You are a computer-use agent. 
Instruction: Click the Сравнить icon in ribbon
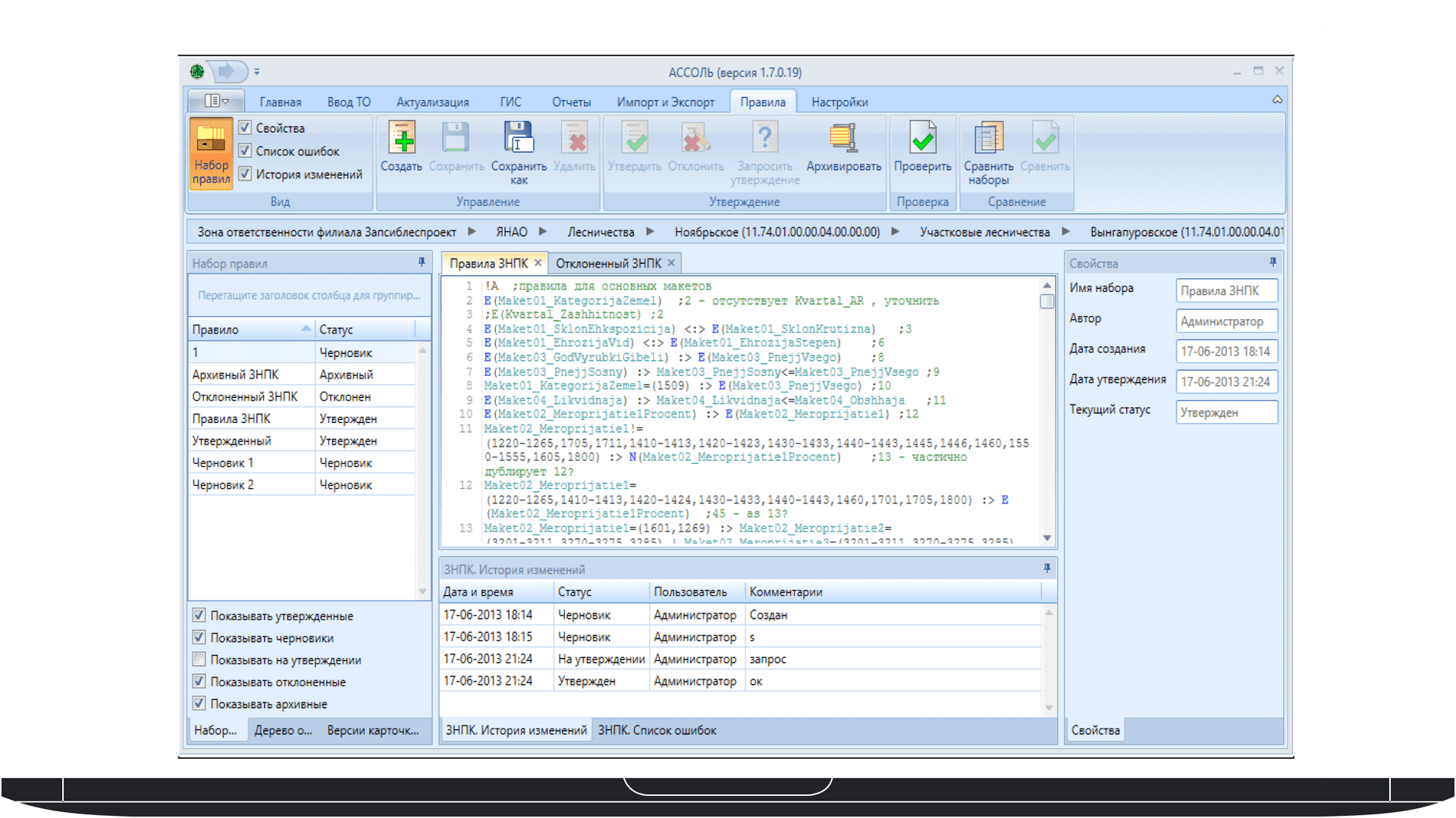[x=1045, y=148]
